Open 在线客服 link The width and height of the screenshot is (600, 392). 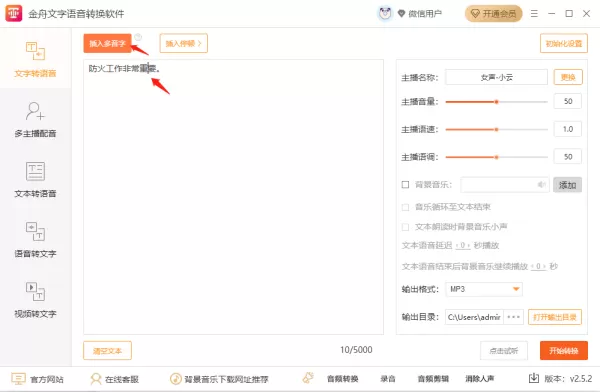pyautogui.click(x=122, y=379)
